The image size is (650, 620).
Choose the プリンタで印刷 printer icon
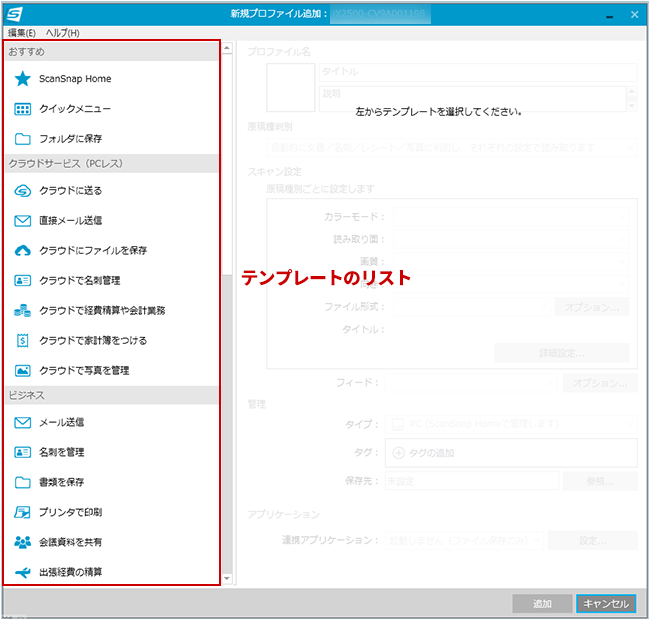click(22, 512)
